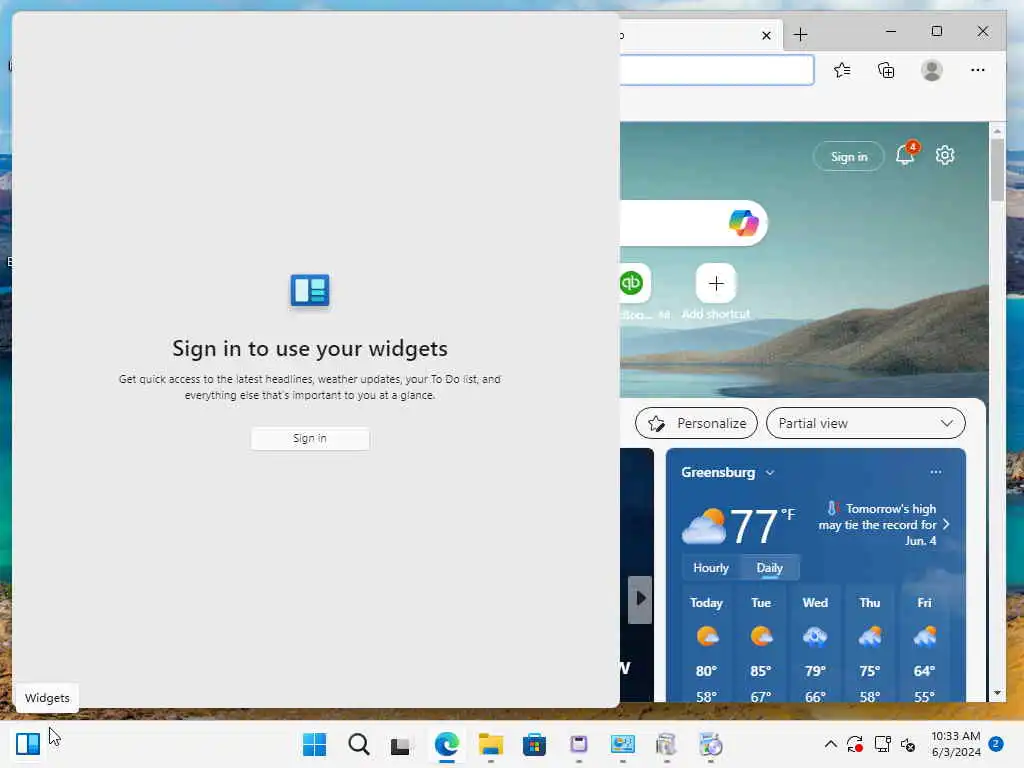Click Sign in on the Widgets panel
1024x768 pixels.
click(310, 438)
